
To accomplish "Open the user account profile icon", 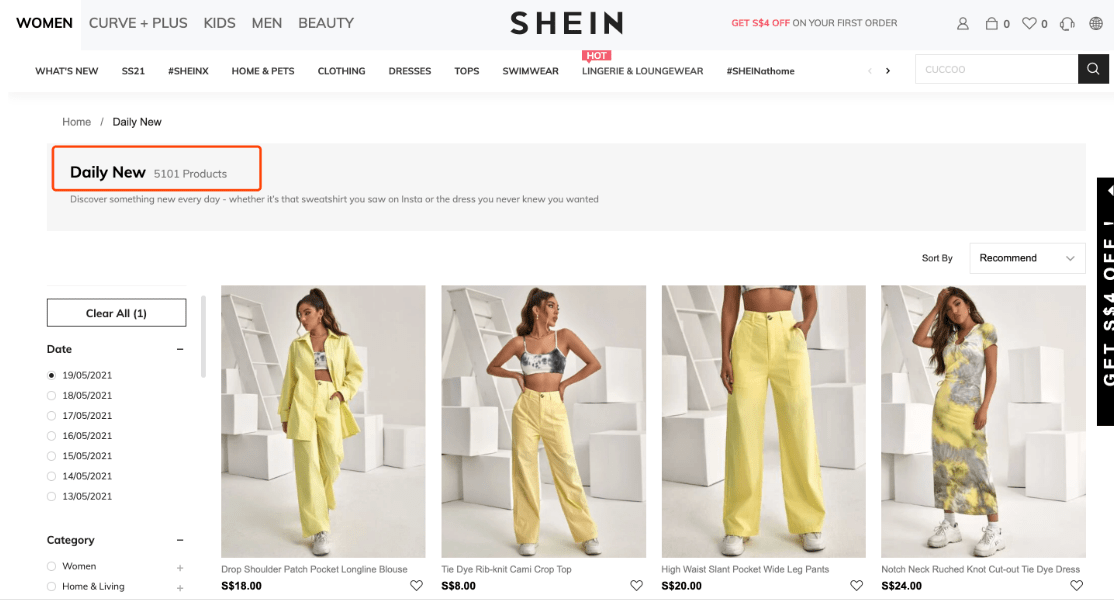I will tap(963, 23).
